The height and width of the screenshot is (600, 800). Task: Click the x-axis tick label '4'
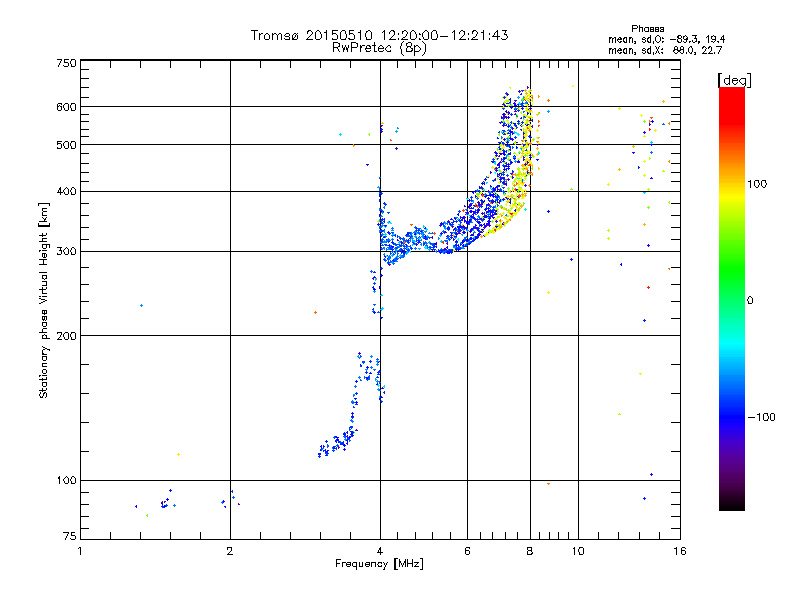[x=380, y=551]
